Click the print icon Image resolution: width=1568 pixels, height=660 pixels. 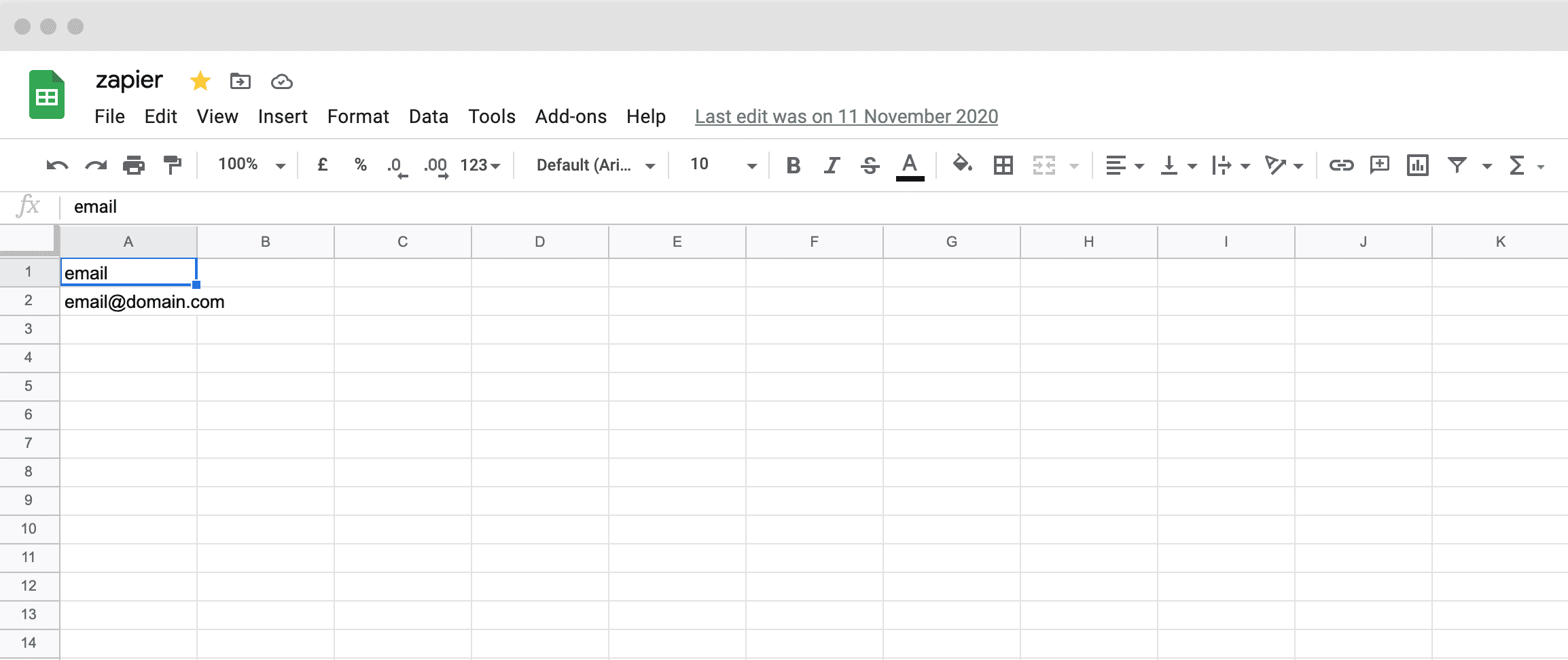click(x=134, y=165)
